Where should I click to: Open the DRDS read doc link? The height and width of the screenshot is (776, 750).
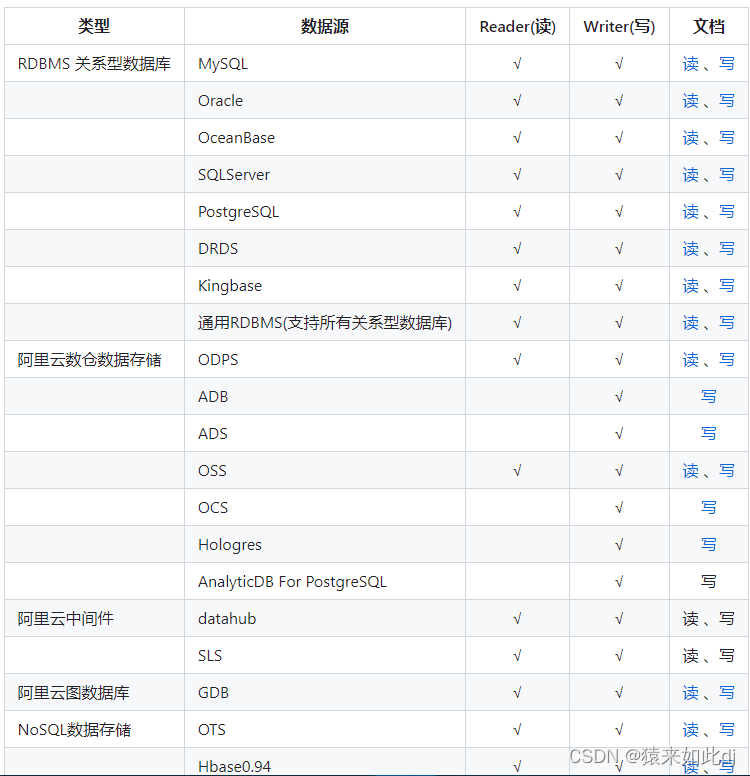point(691,248)
